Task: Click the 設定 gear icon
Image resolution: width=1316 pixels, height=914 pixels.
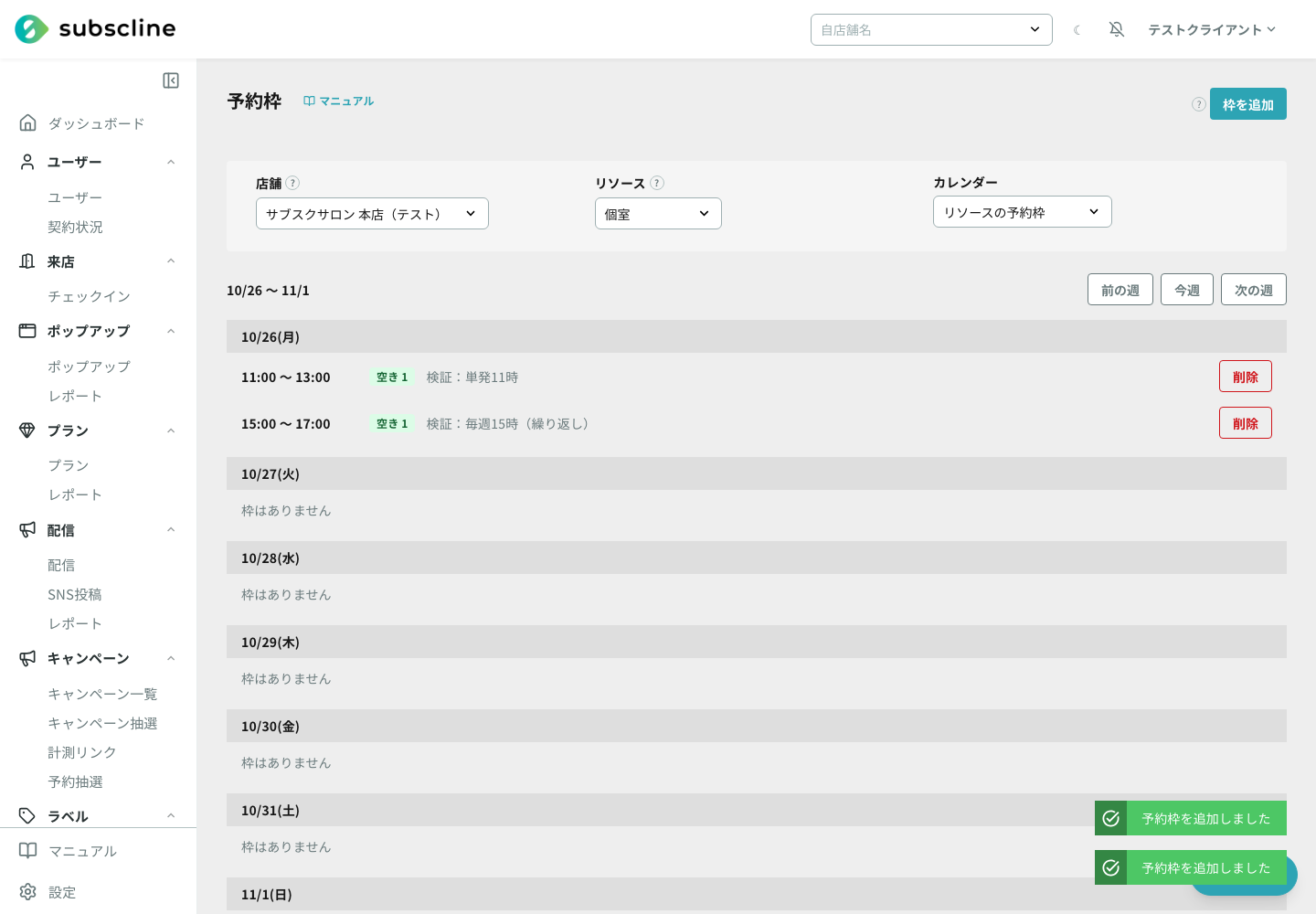Action: 28,891
